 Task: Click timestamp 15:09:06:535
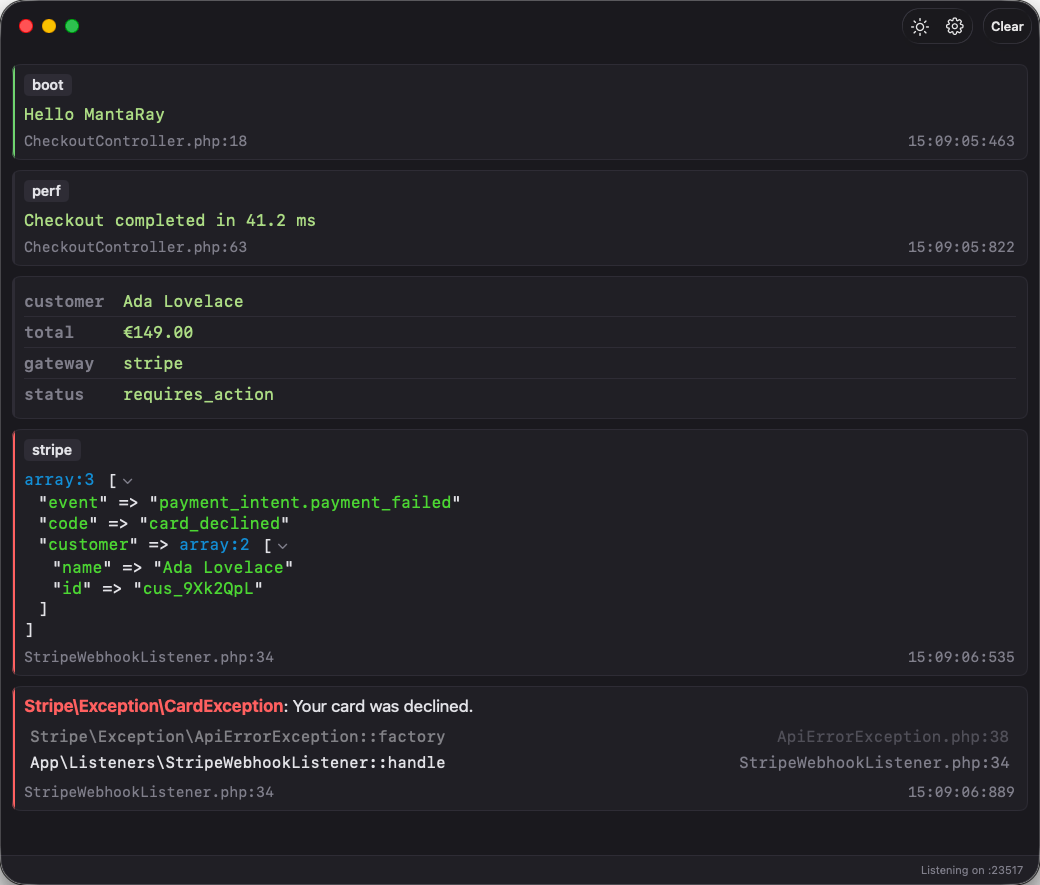961,657
